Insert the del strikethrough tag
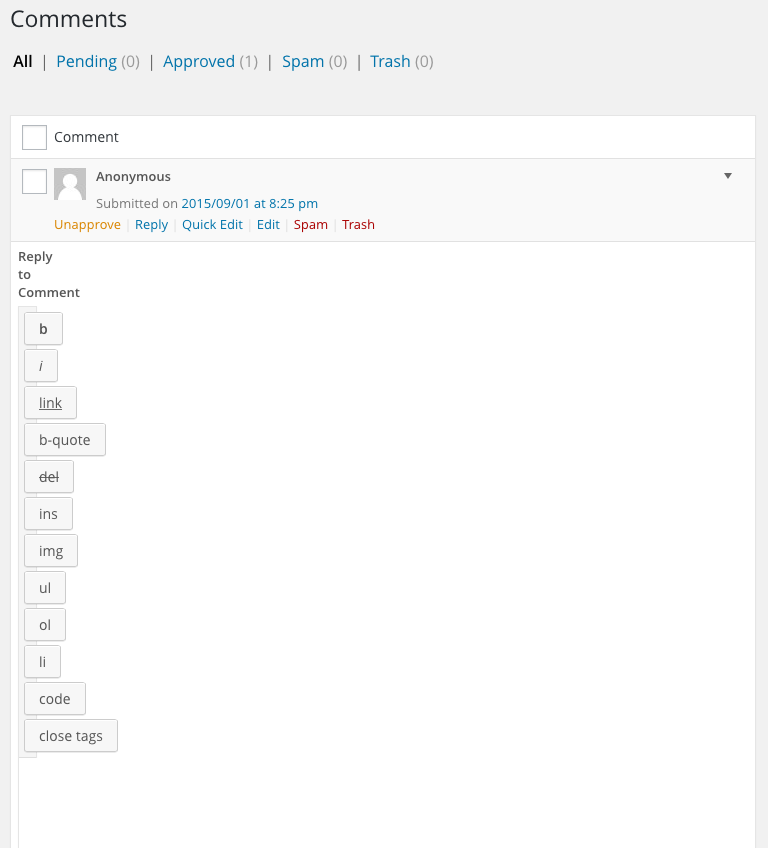 49,477
